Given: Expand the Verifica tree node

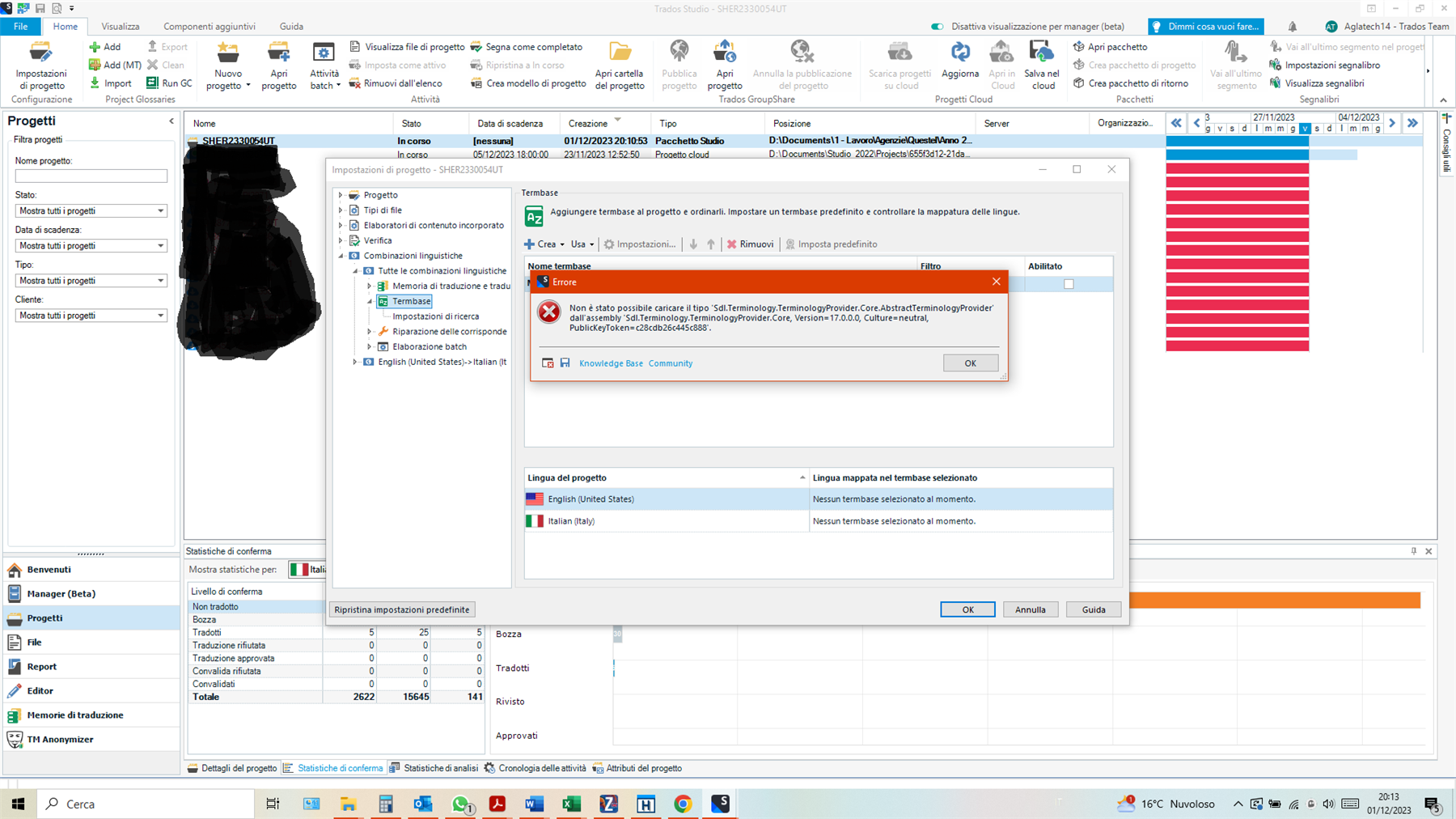Looking at the screenshot, I should coord(341,240).
